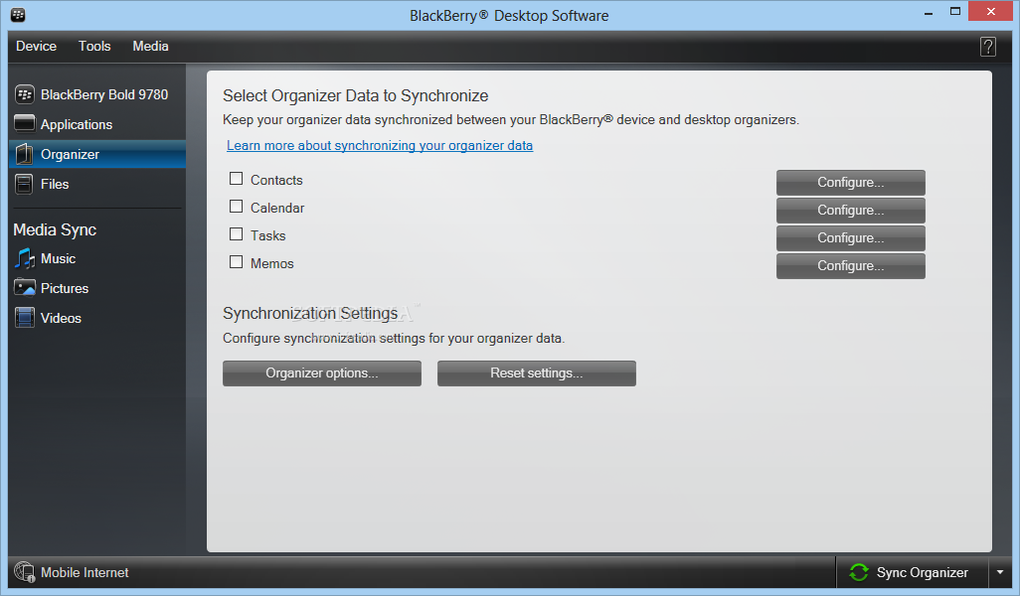The image size is (1020, 596).
Task: Open the Device menu
Action: pyautogui.click(x=36, y=46)
